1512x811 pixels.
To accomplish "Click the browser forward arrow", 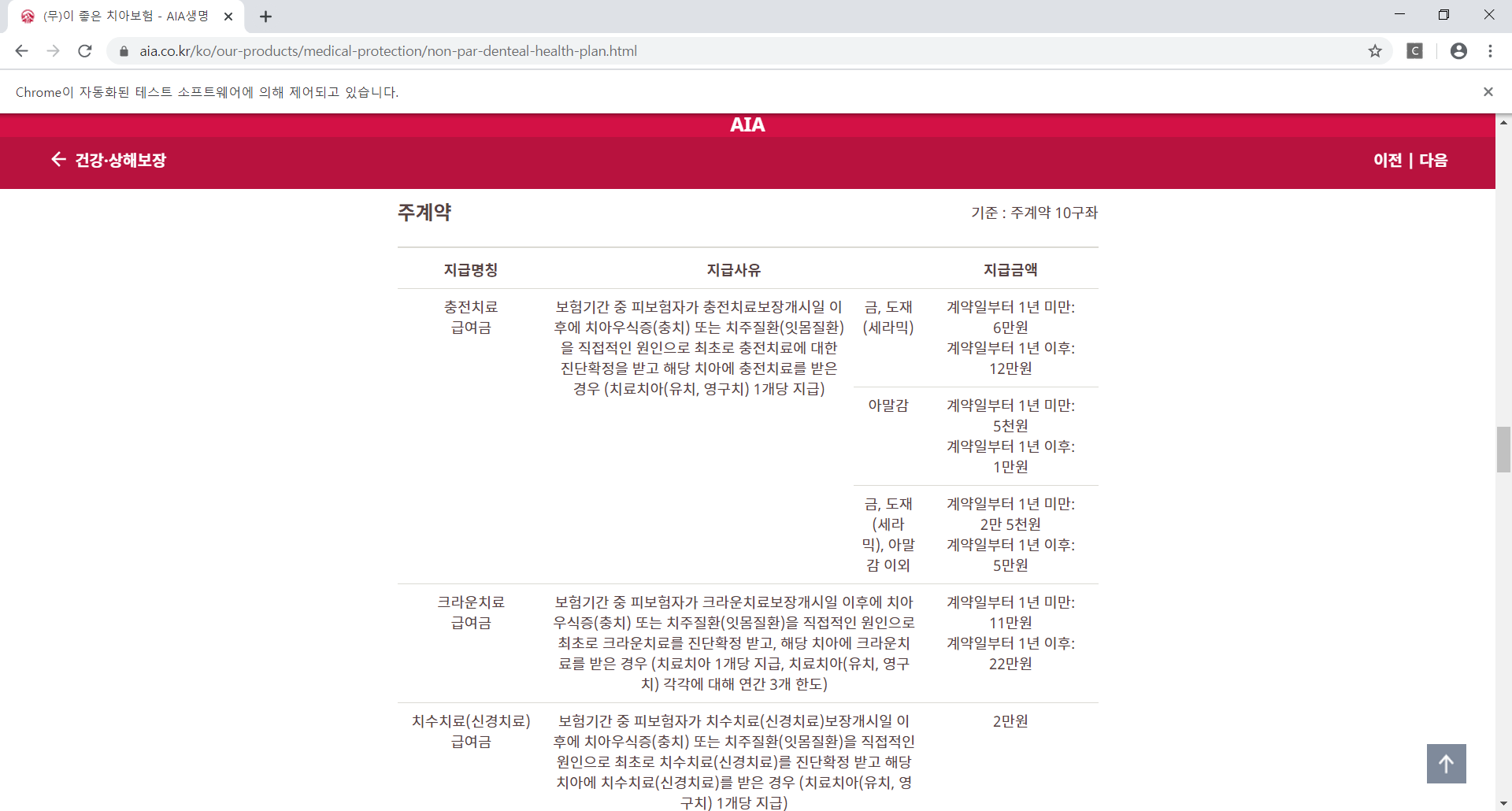I will (53, 51).
